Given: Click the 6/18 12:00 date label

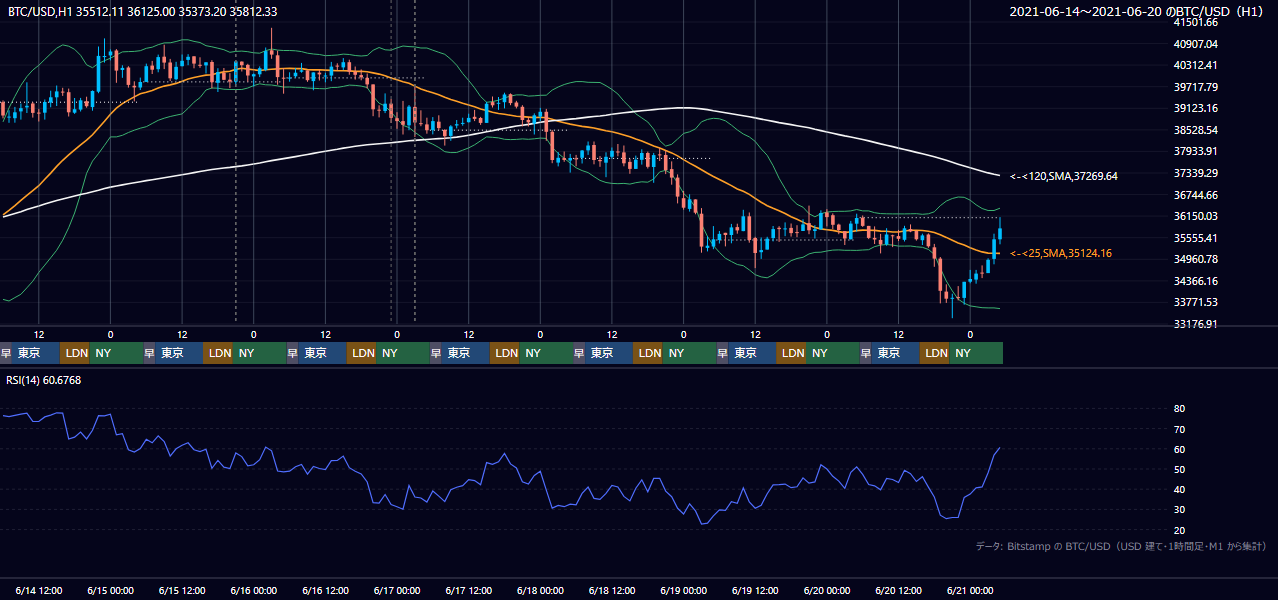Looking at the screenshot, I should click(612, 591).
